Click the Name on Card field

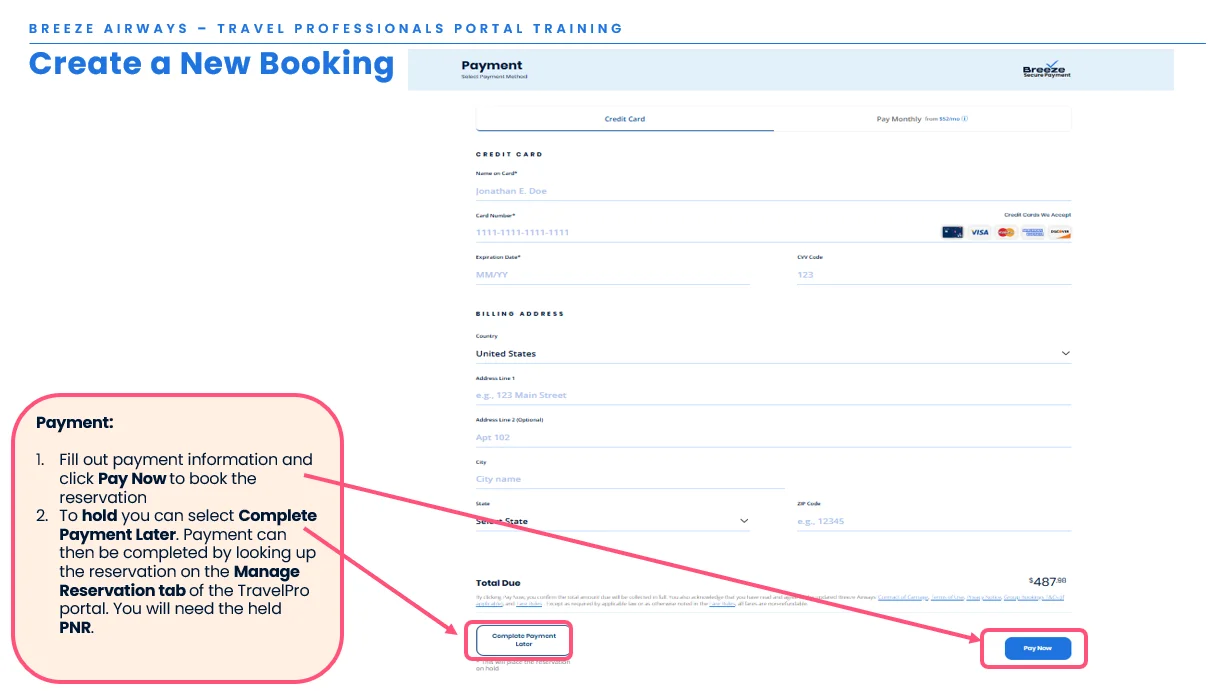point(773,191)
